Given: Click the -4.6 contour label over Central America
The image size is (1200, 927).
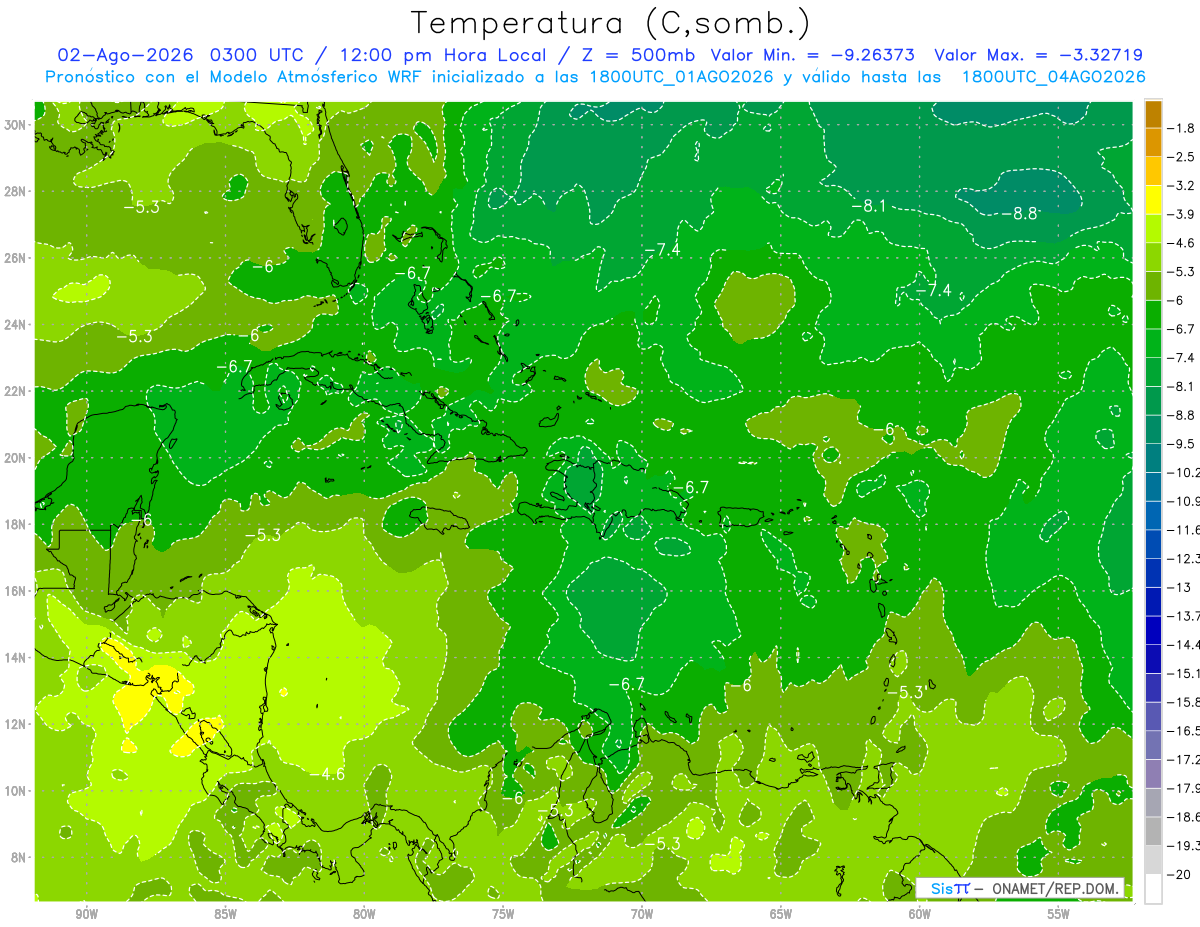Looking at the screenshot, I should 326,773.
